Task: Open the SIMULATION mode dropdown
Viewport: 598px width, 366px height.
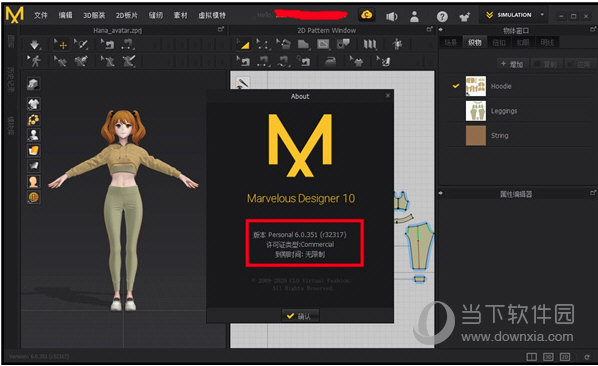Action: tap(514, 15)
